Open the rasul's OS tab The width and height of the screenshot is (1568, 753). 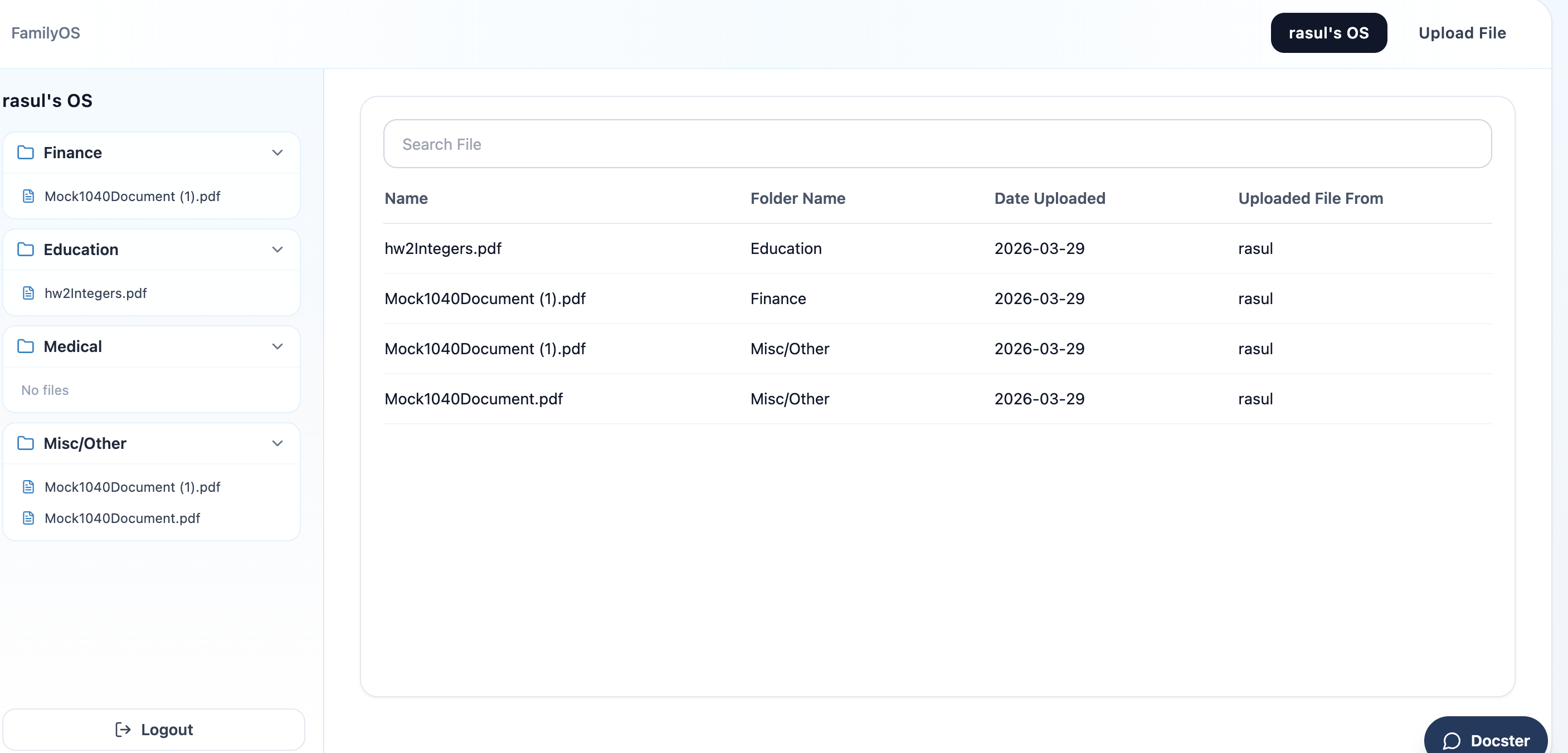[1328, 33]
